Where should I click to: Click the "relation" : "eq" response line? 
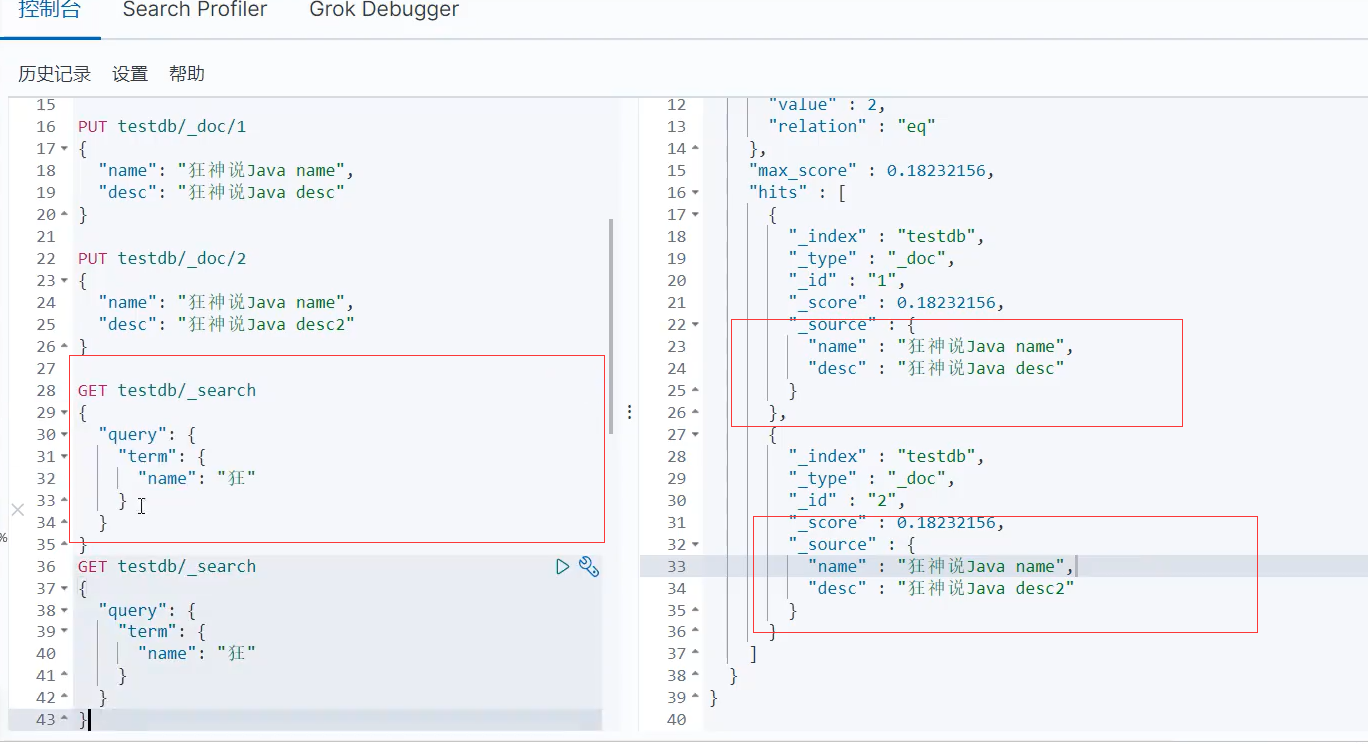852,127
